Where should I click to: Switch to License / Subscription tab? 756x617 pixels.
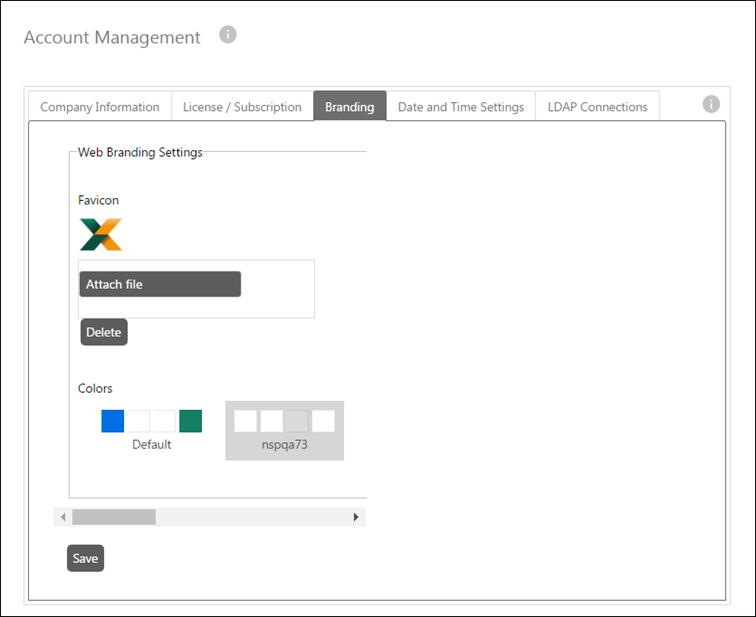pos(242,107)
